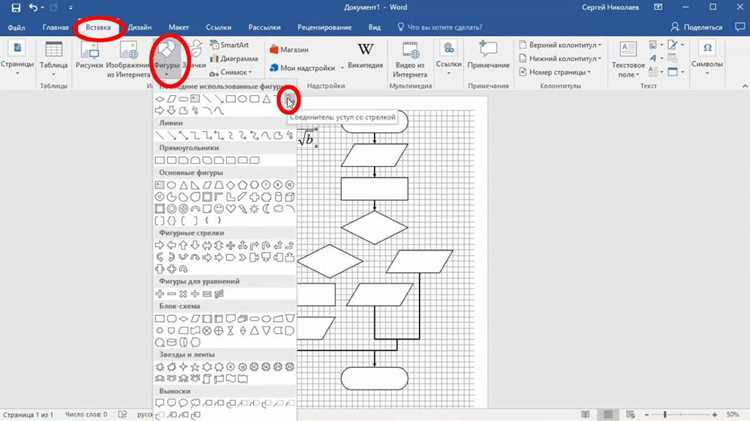Add a Примечание comment
Viewport: 750px width, 421px height.
[x=488, y=56]
